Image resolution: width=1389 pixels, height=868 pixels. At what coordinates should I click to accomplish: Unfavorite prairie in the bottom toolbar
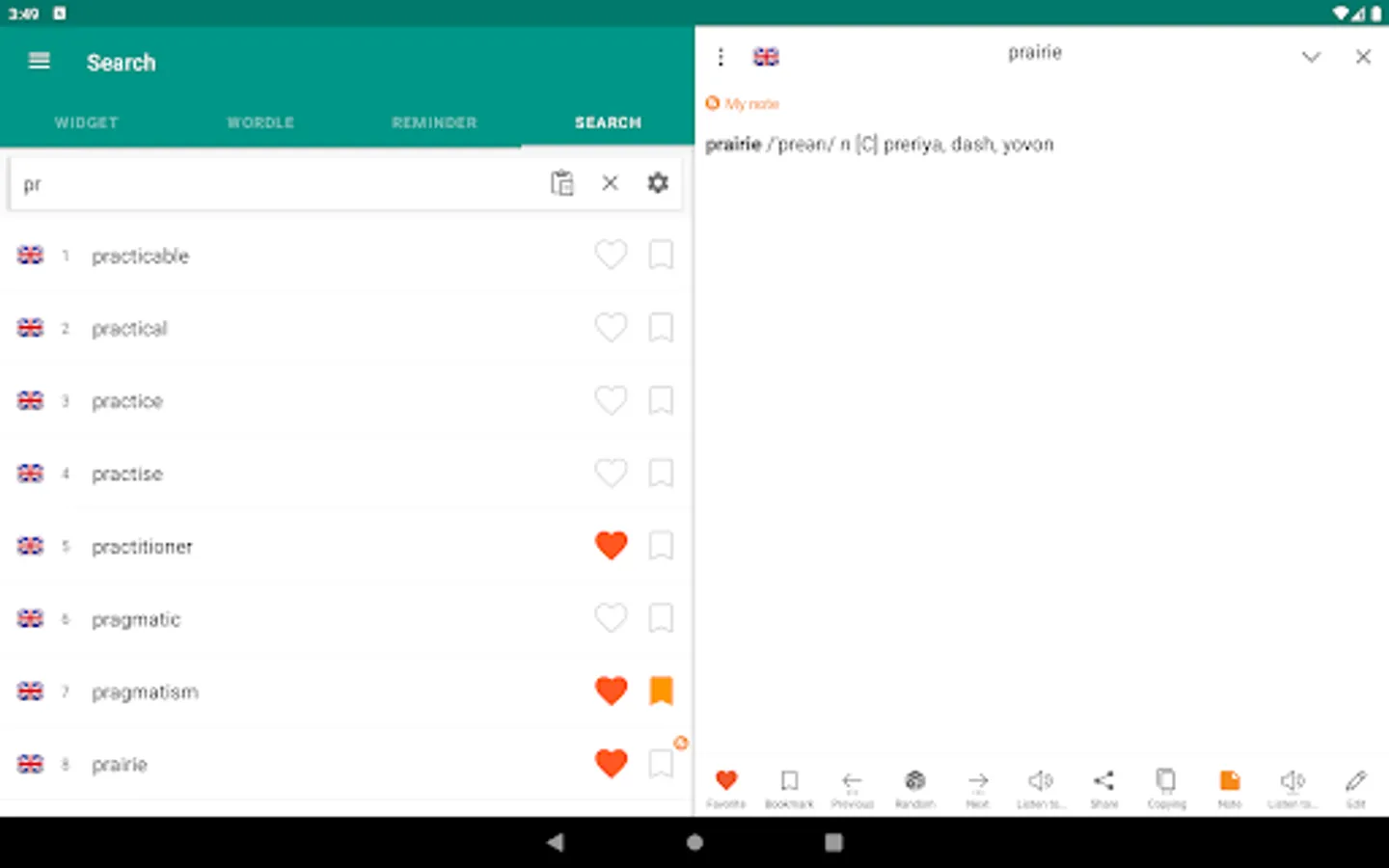(x=726, y=787)
